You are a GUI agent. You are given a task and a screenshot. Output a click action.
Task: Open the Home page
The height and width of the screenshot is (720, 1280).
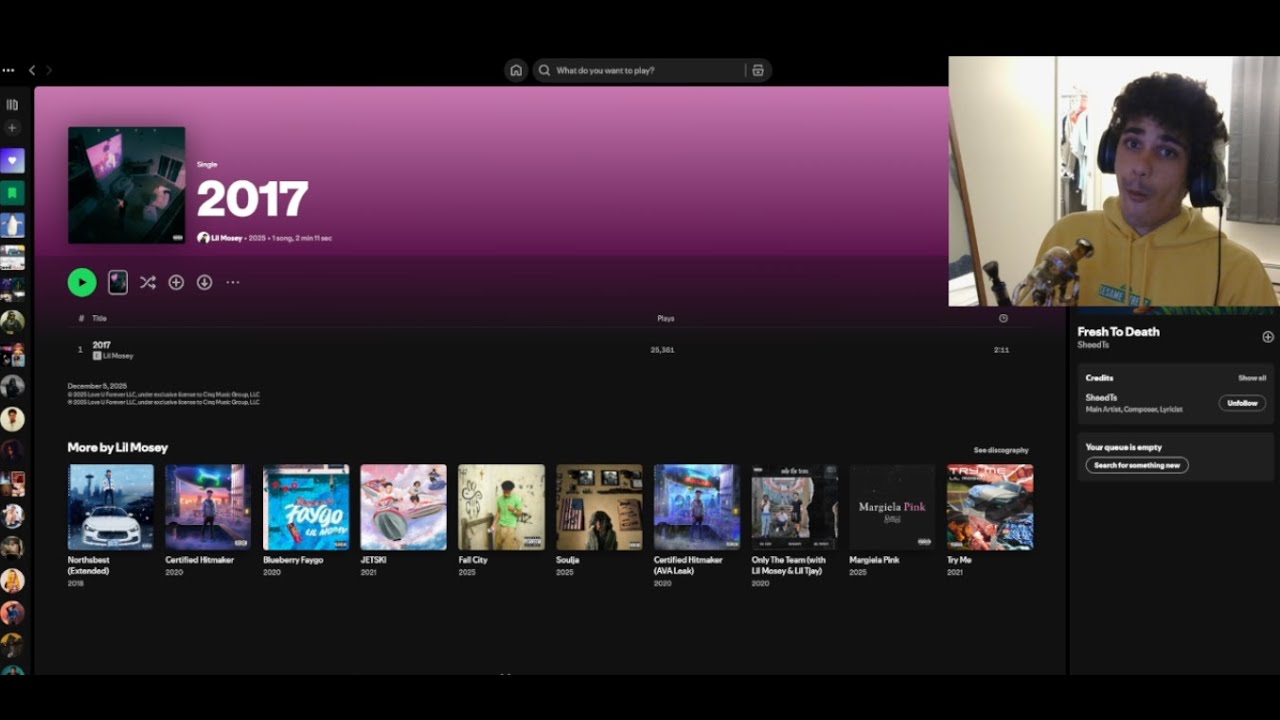pyautogui.click(x=516, y=70)
